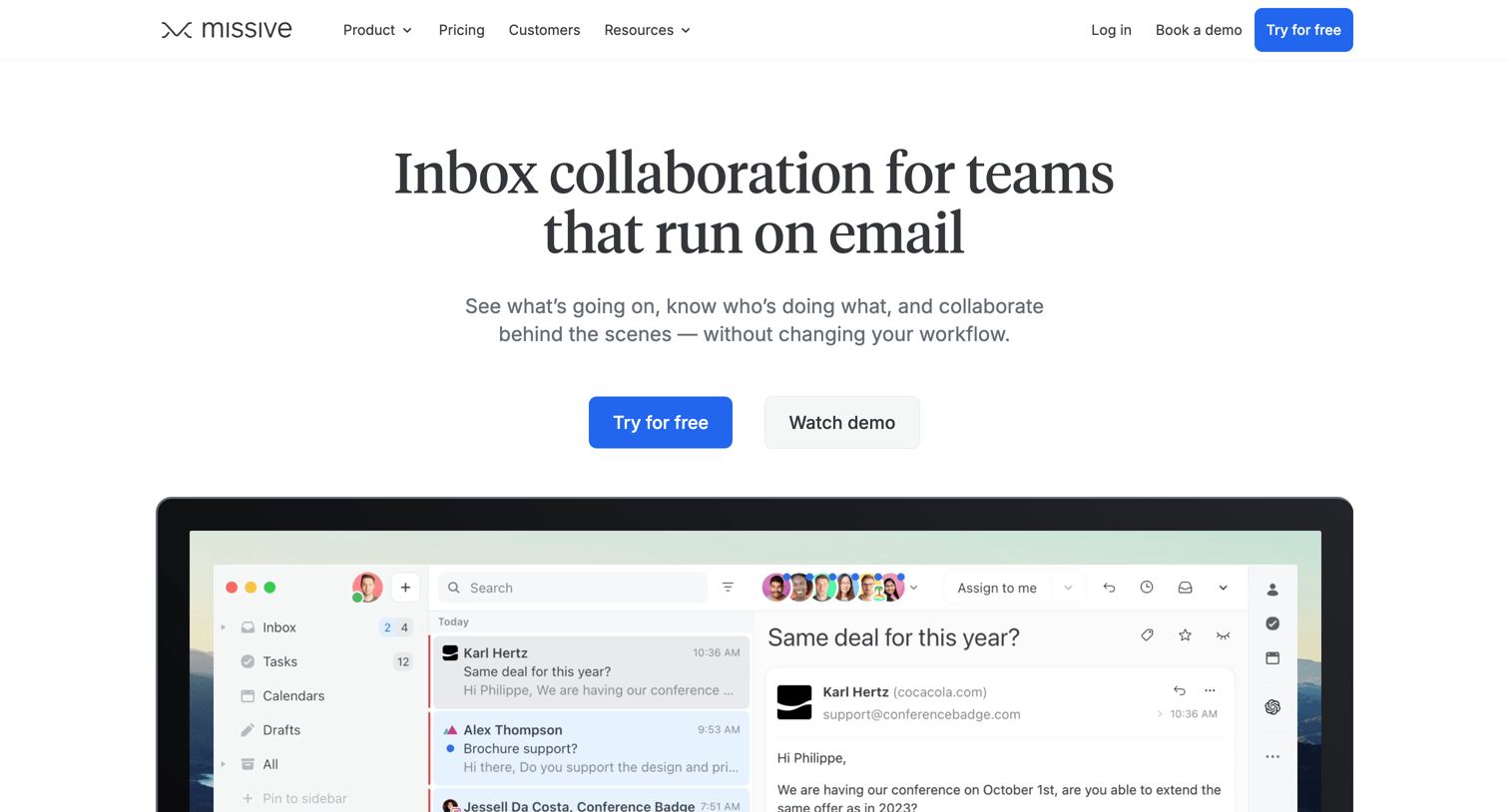Click the Log in link
This screenshot has height=812, width=1509.
click(x=1111, y=30)
